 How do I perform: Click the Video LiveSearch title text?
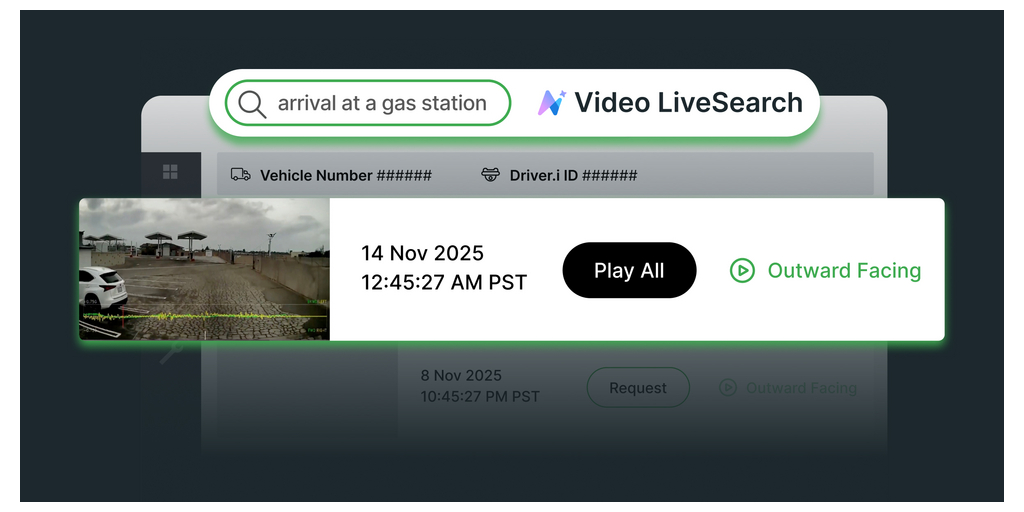click(688, 103)
